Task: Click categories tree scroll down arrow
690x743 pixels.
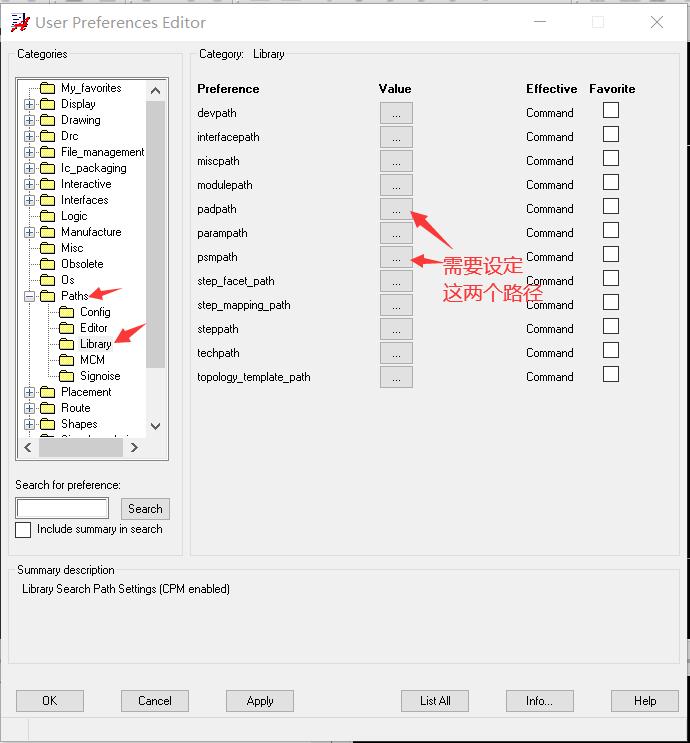Action: (155, 426)
